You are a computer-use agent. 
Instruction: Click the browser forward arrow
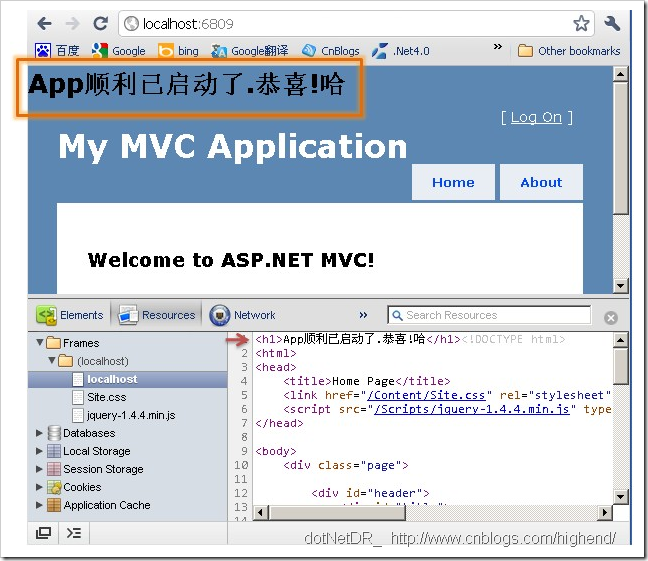[x=73, y=24]
